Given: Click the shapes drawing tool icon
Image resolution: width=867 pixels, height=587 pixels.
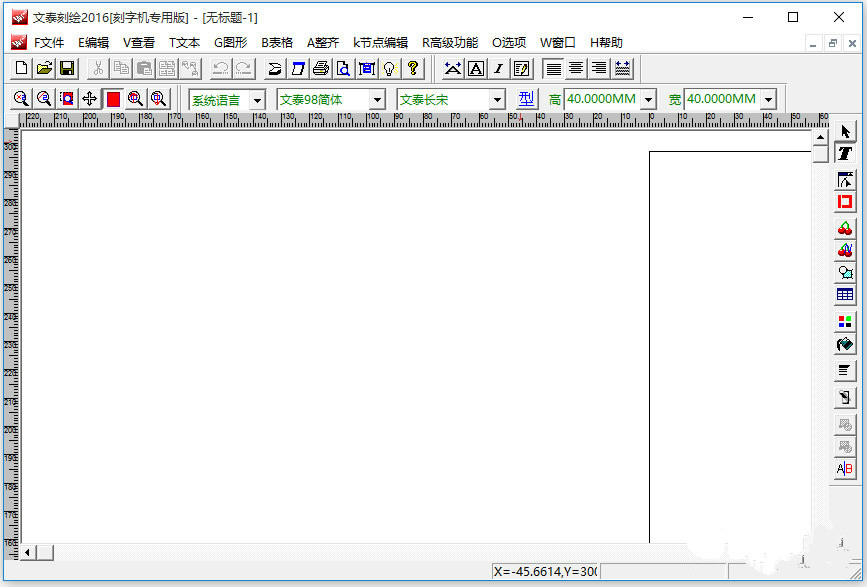Looking at the screenshot, I should click(x=845, y=272).
